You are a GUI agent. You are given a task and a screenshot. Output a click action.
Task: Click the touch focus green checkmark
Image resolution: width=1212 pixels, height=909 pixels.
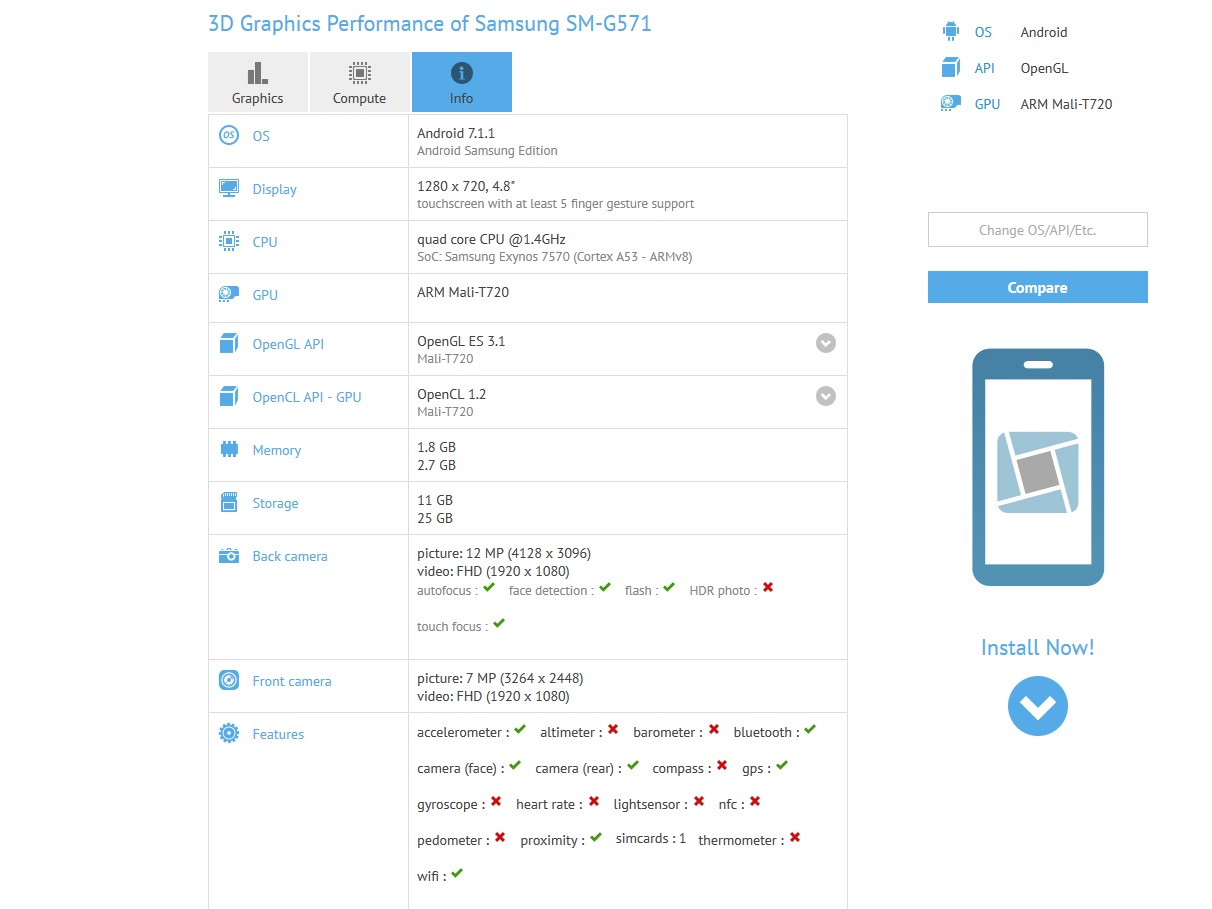click(x=499, y=624)
